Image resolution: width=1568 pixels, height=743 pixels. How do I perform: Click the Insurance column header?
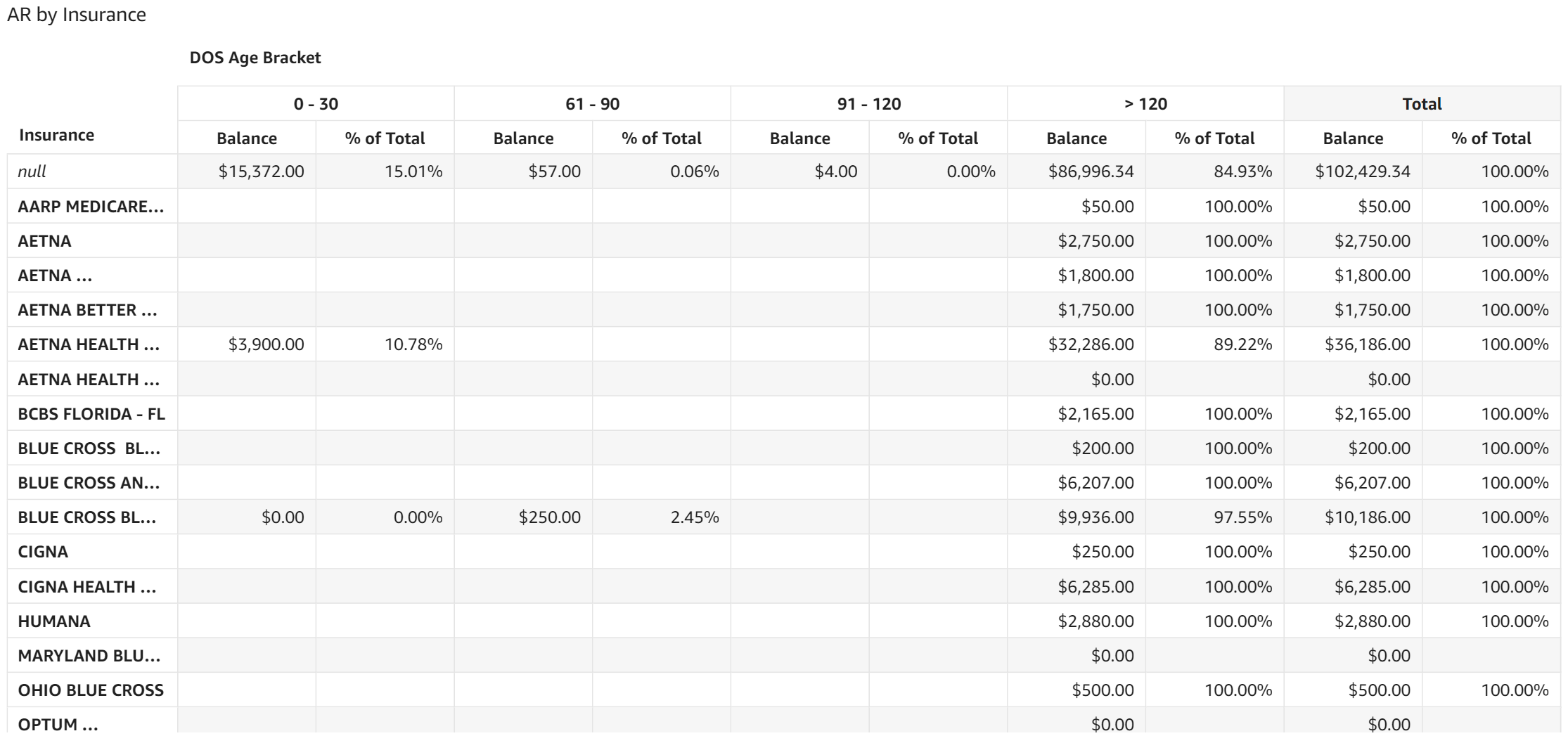56,135
